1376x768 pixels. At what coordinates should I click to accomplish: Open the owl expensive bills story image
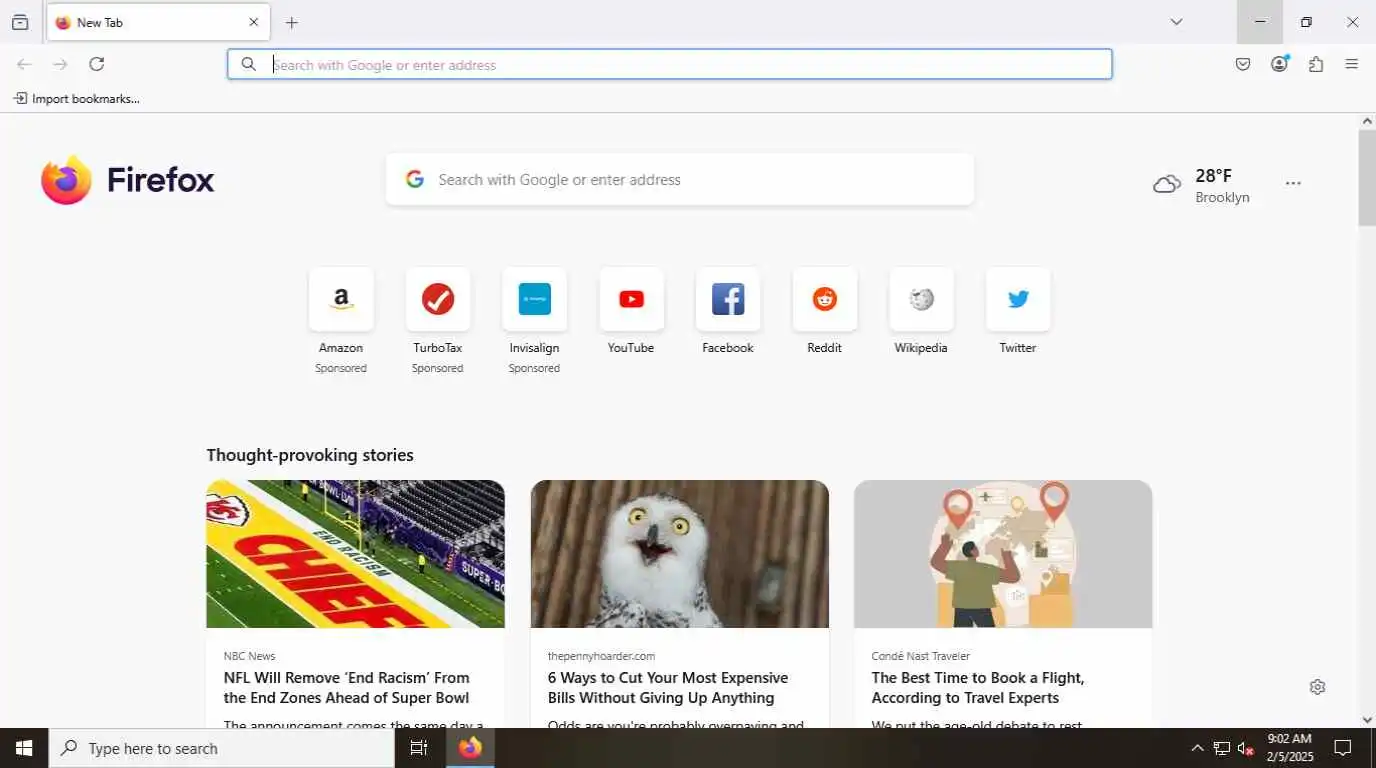click(x=680, y=554)
